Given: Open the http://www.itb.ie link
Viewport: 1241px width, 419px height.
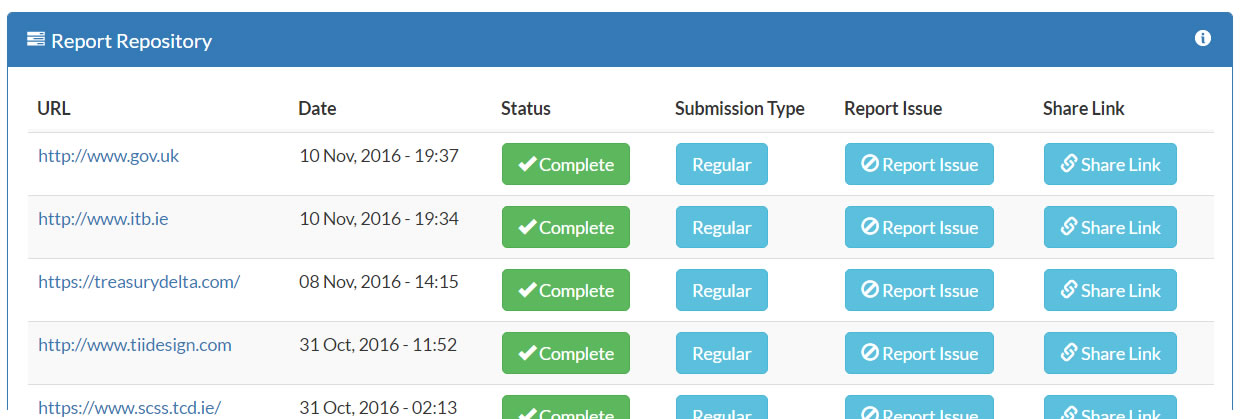Looking at the screenshot, I should [x=103, y=219].
